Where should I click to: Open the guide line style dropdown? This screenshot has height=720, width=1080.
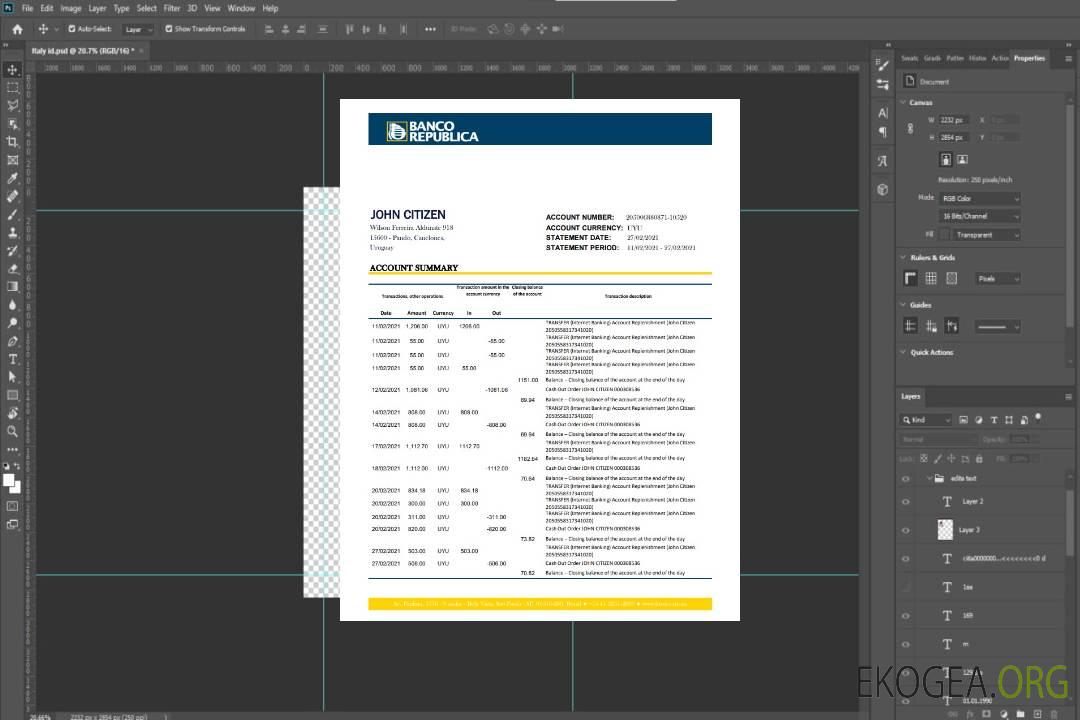998,327
